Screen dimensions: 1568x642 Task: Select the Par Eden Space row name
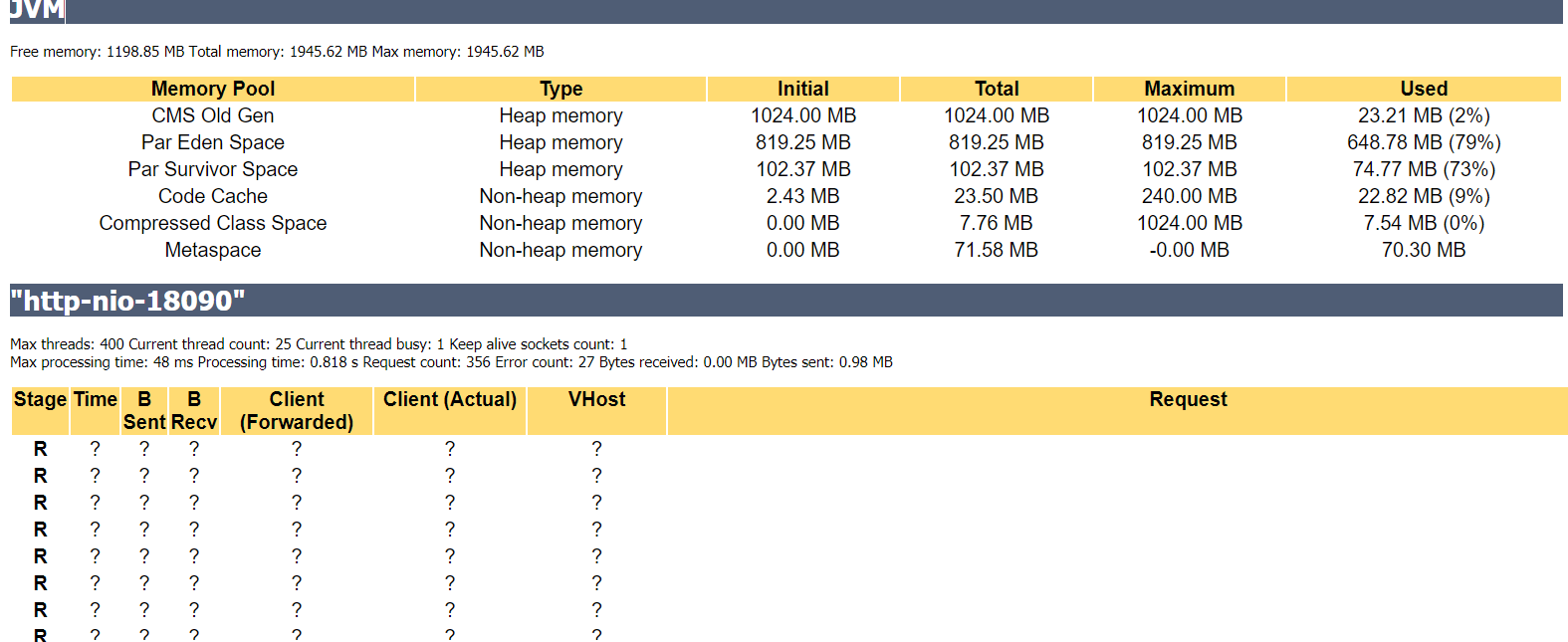click(212, 142)
